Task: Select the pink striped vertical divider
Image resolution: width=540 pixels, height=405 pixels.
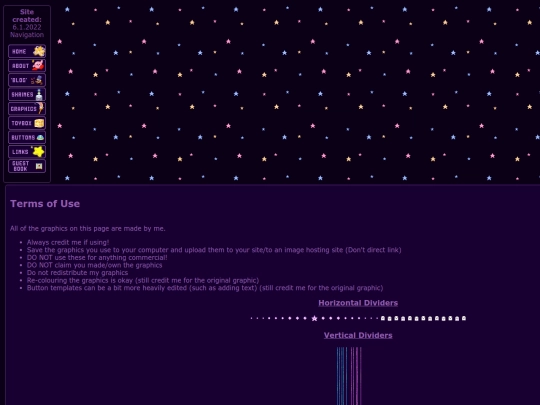Action: (x=356, y=376)
